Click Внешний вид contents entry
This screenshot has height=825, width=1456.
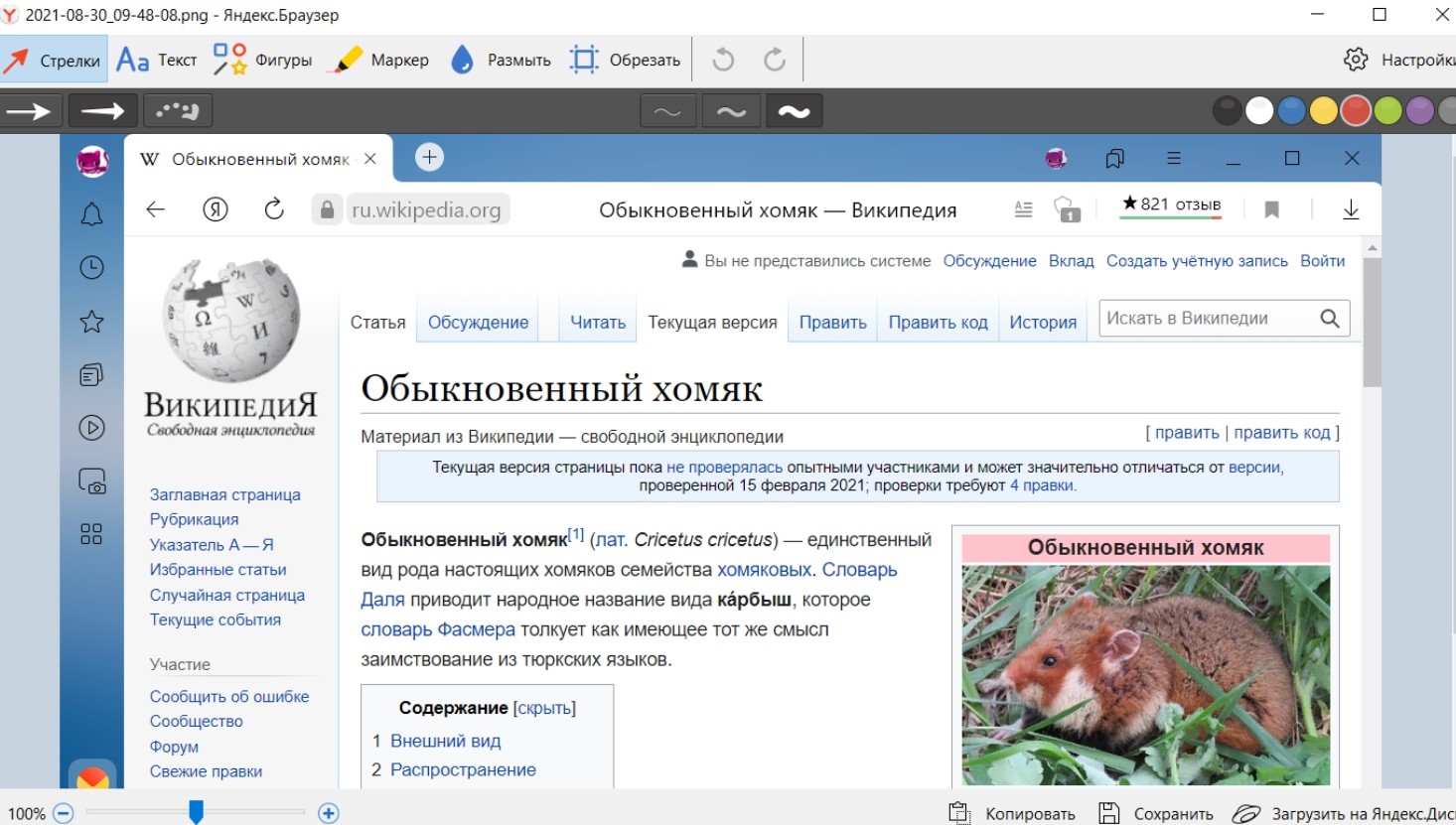(x=445, y=741)
